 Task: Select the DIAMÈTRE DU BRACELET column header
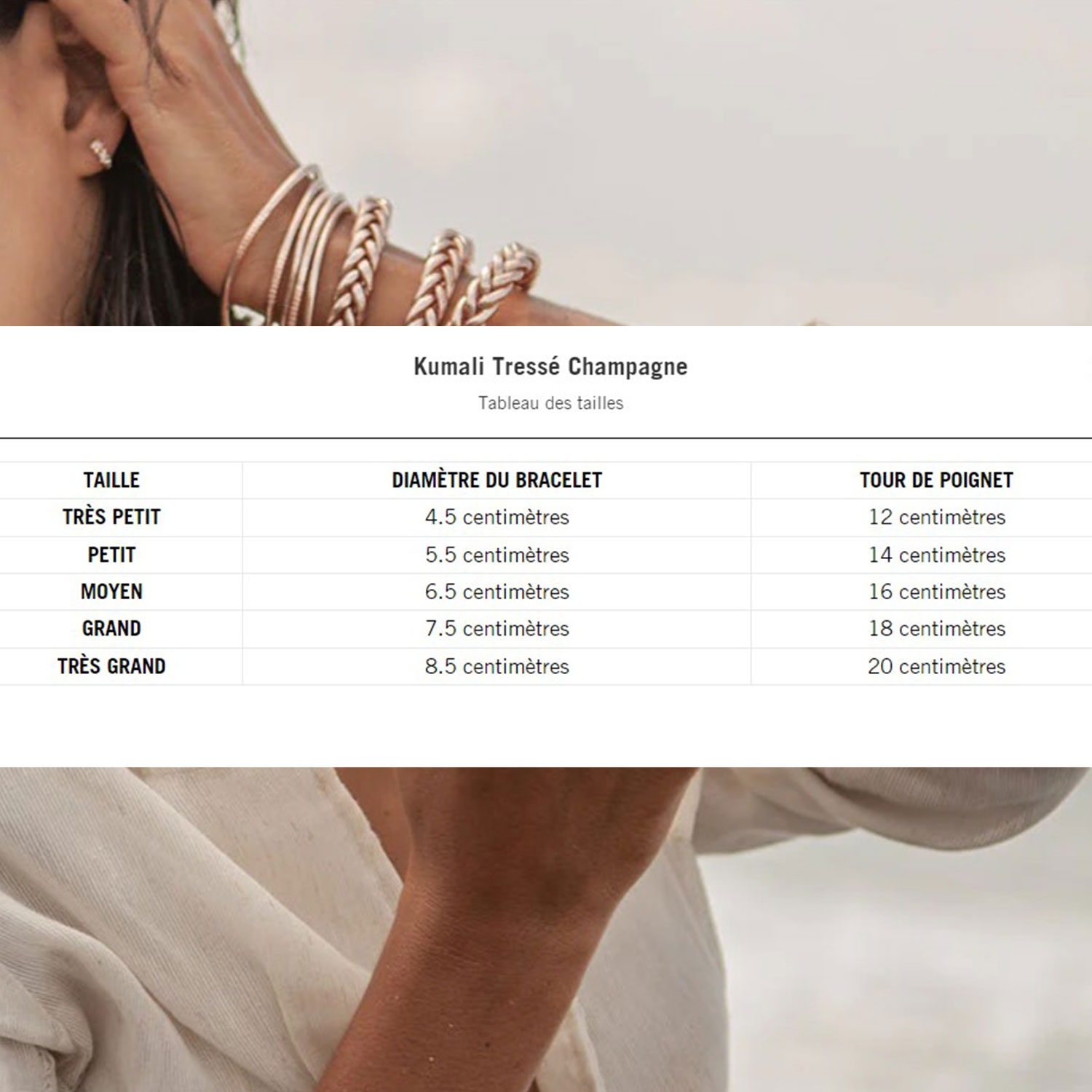click(496, 480)
